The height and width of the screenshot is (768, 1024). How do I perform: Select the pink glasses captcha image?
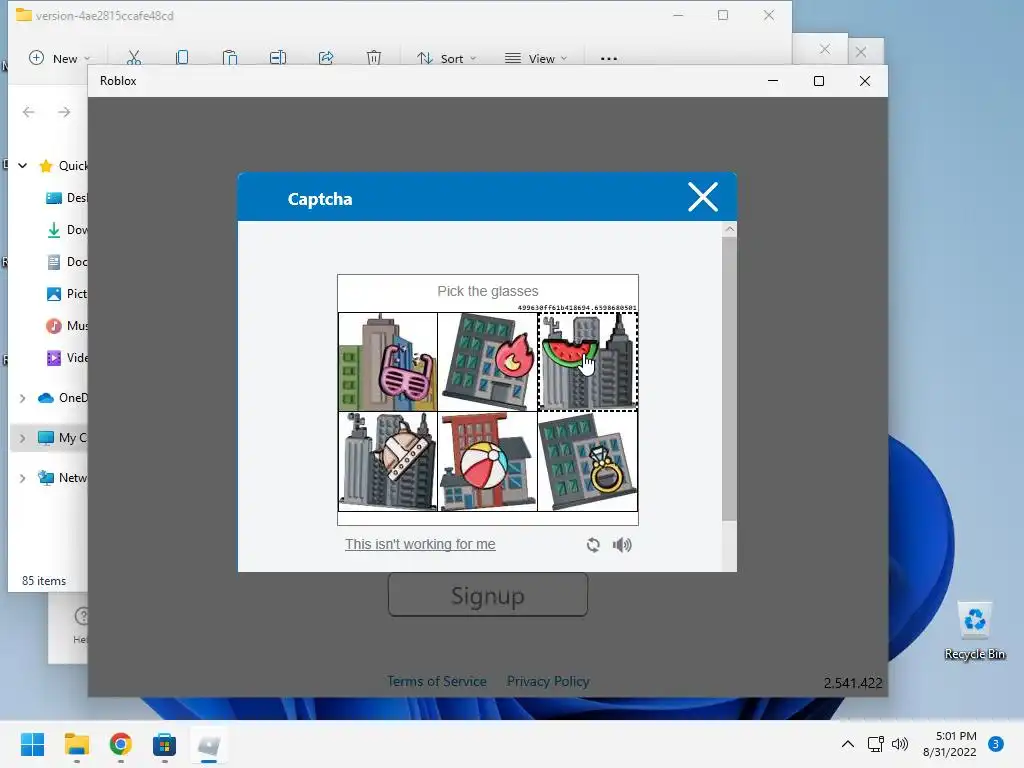388,362
